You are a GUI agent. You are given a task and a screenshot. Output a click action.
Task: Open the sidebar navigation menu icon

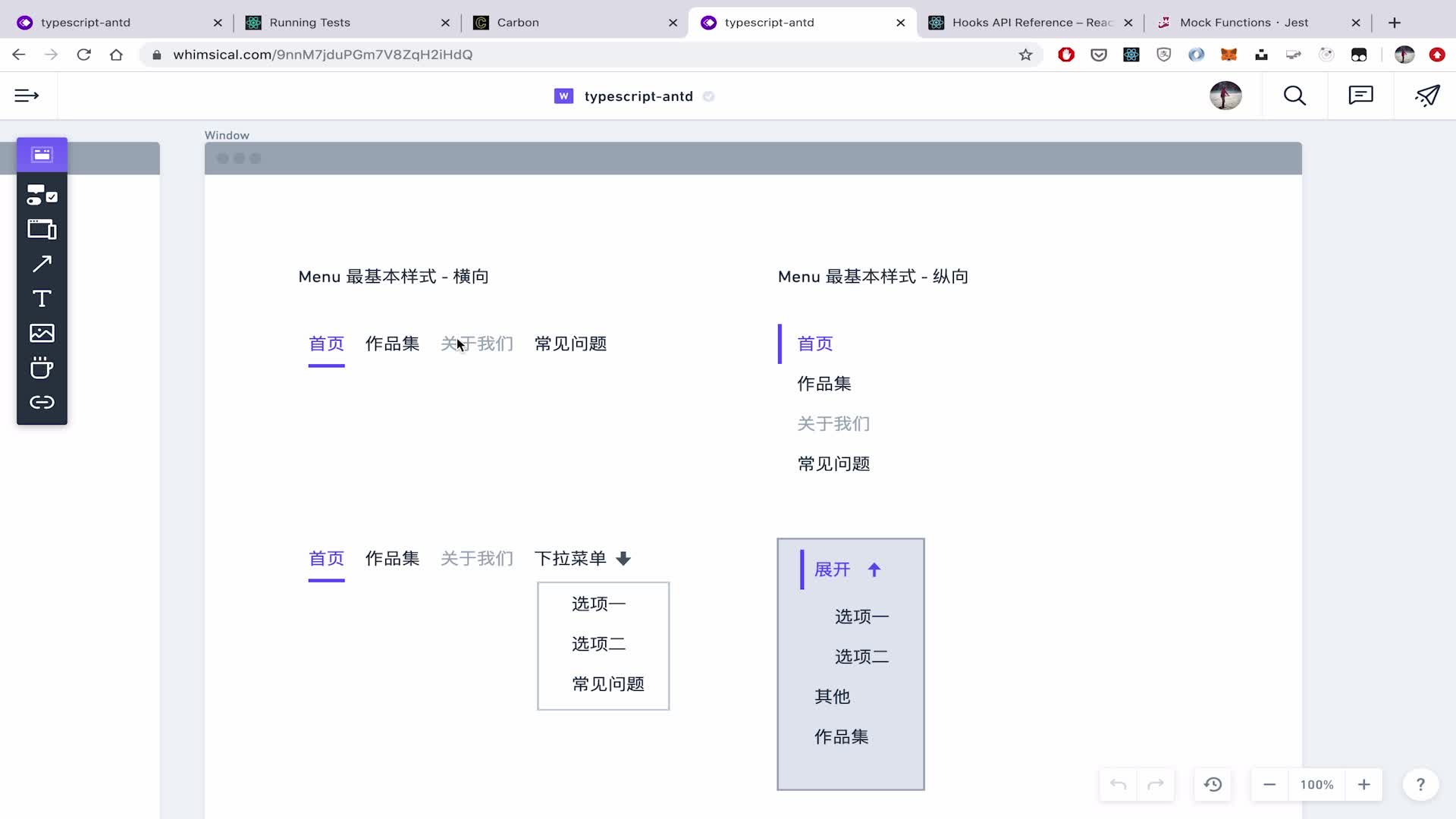tap(27, 96)
